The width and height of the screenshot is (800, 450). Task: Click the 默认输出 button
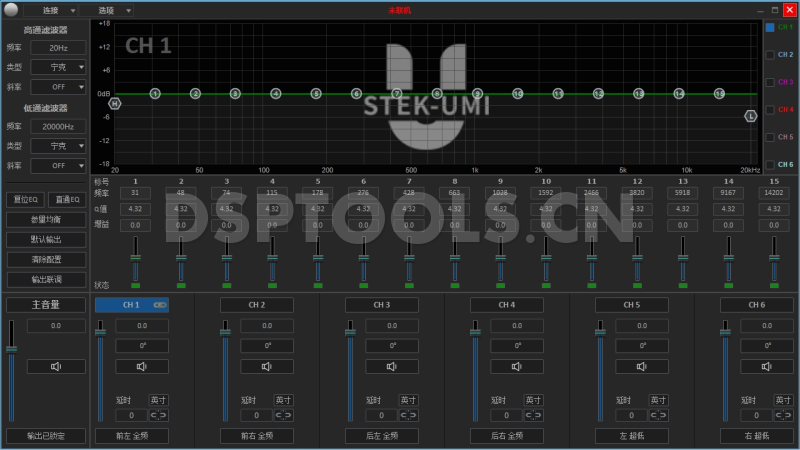[x=46, y=239]
